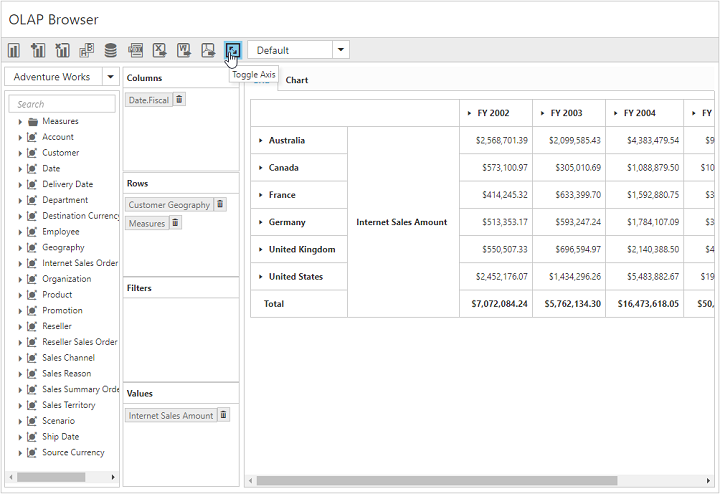Expand the Customer node in tree

point(20,153)
